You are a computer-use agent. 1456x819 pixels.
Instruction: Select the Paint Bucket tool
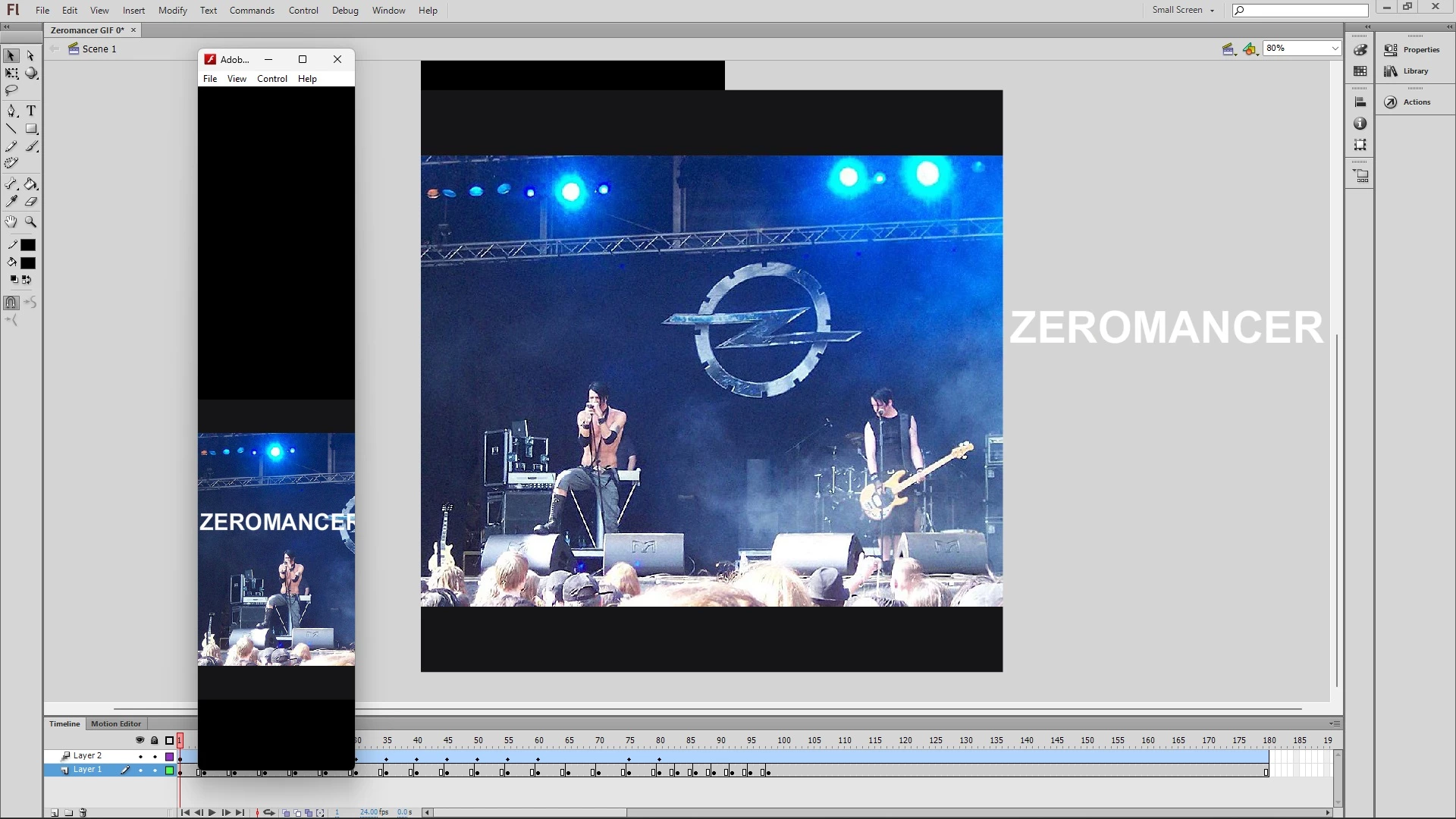(31, 184)
